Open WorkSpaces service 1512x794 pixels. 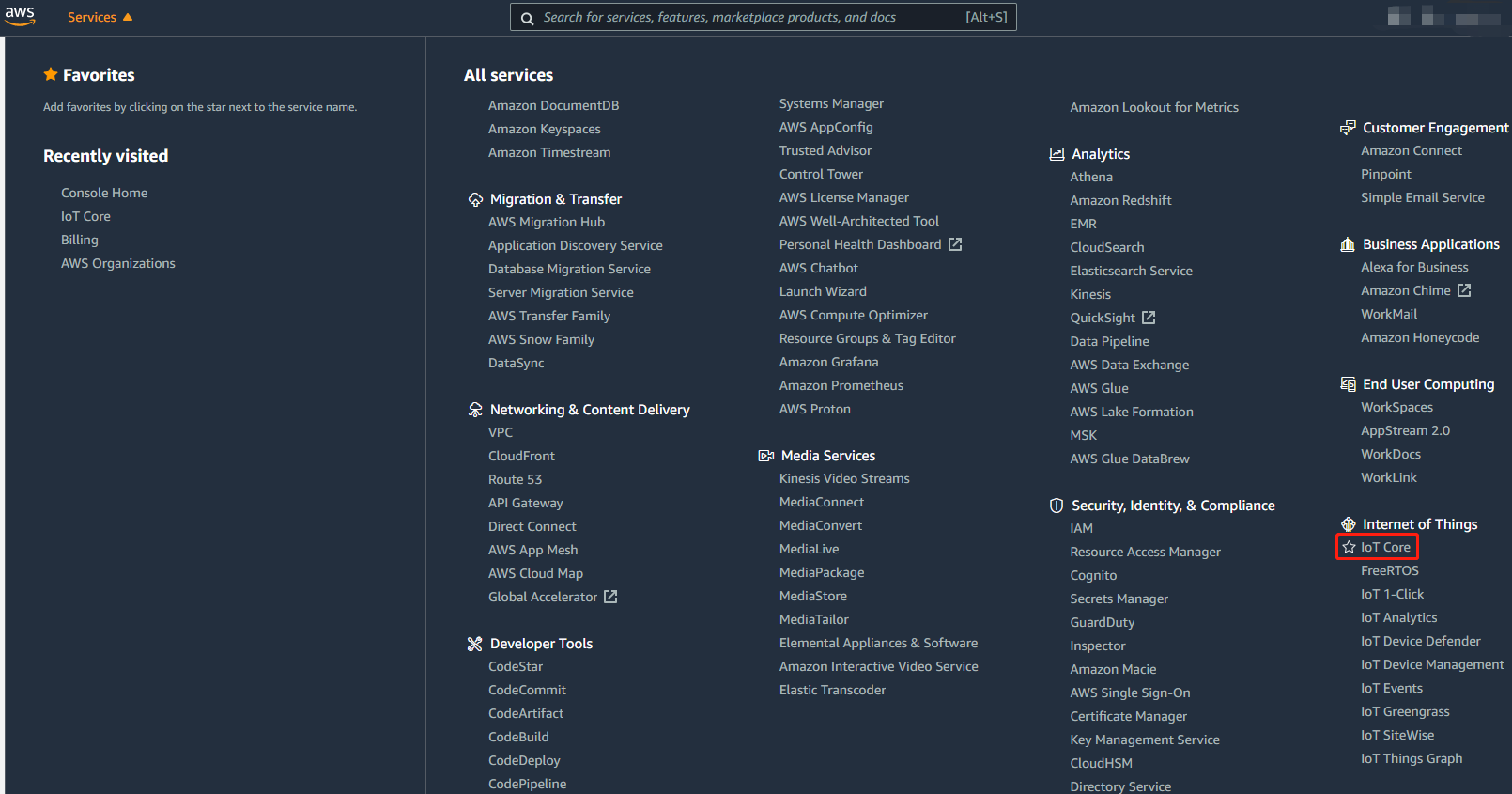[x=1397, y=407]
